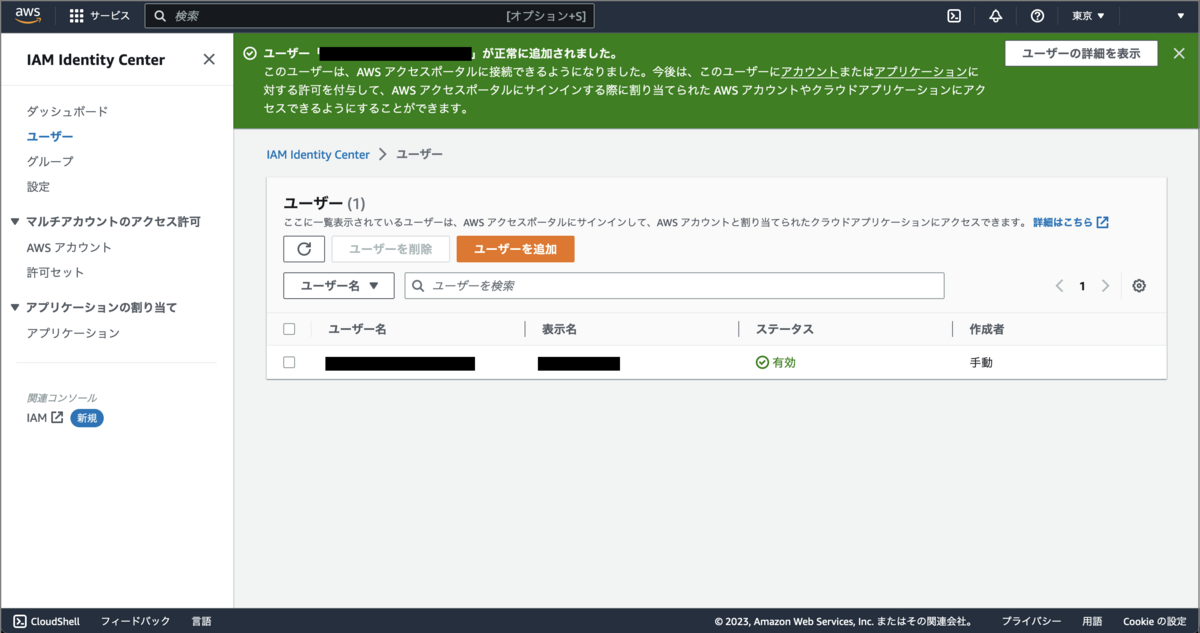Follow the アプリケーション link in the banner
Screen dimensions: 1200x633
(x=920, y=72)
